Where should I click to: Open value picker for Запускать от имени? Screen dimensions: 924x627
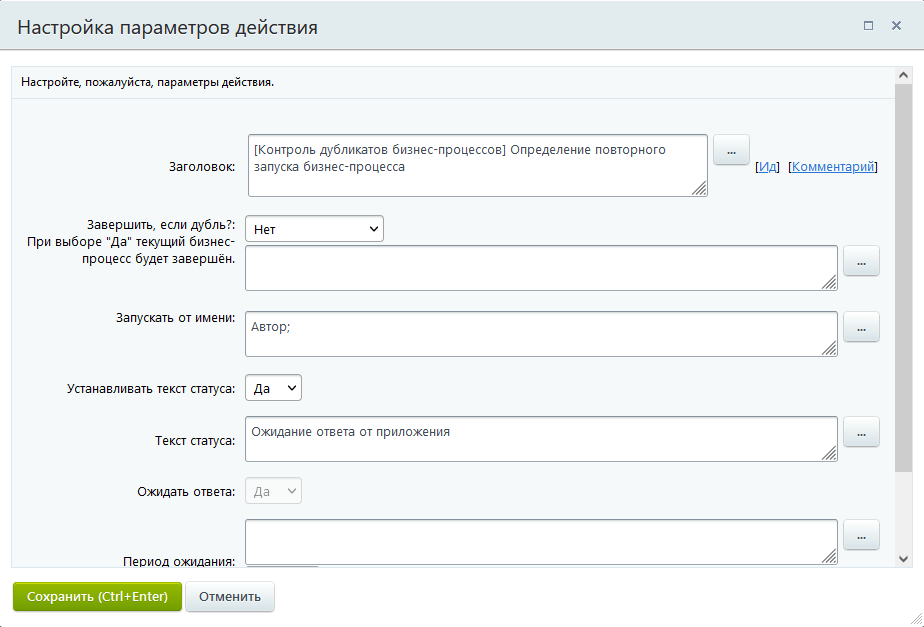click(x=861, y=326)
